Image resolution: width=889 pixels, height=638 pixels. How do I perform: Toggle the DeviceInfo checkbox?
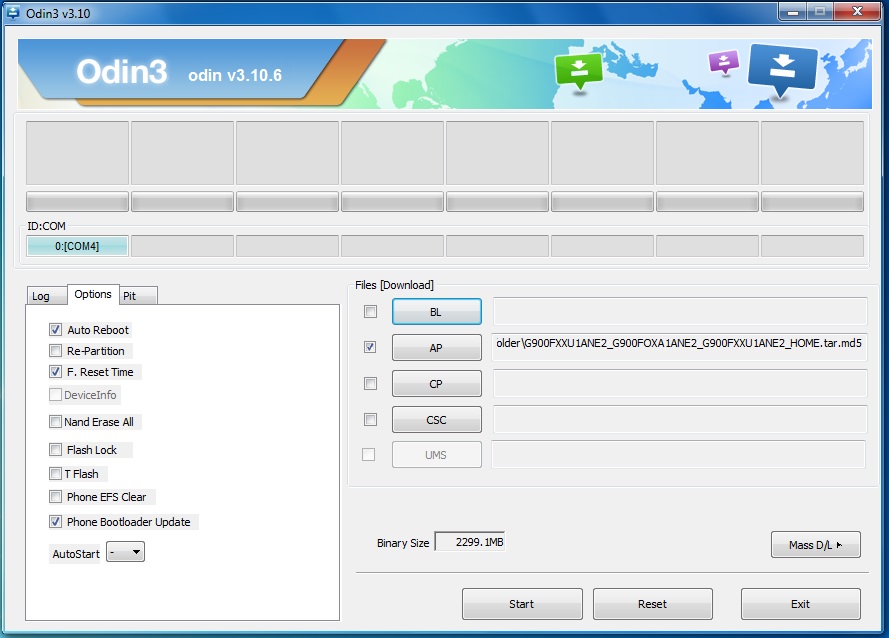click(x=55, y=394)
